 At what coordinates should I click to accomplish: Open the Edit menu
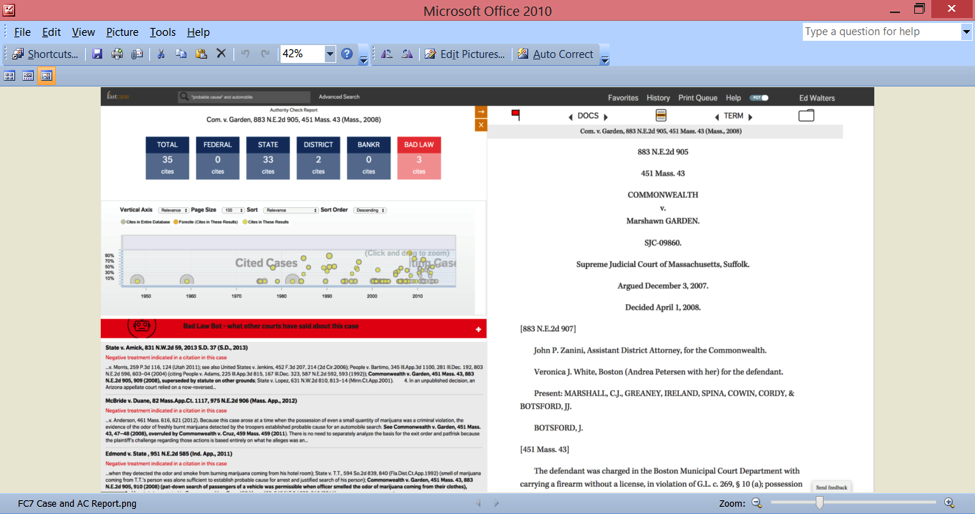click(52, 32)
